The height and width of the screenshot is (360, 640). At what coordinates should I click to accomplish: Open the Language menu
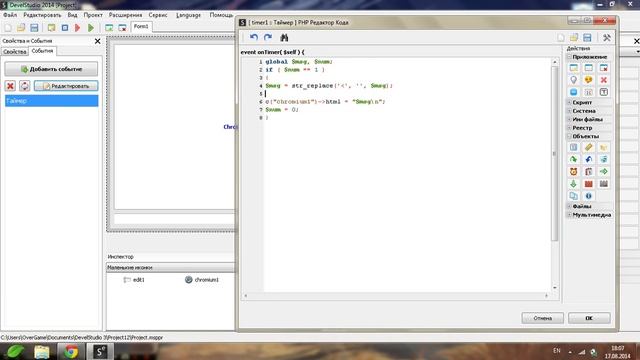[189, 15]
